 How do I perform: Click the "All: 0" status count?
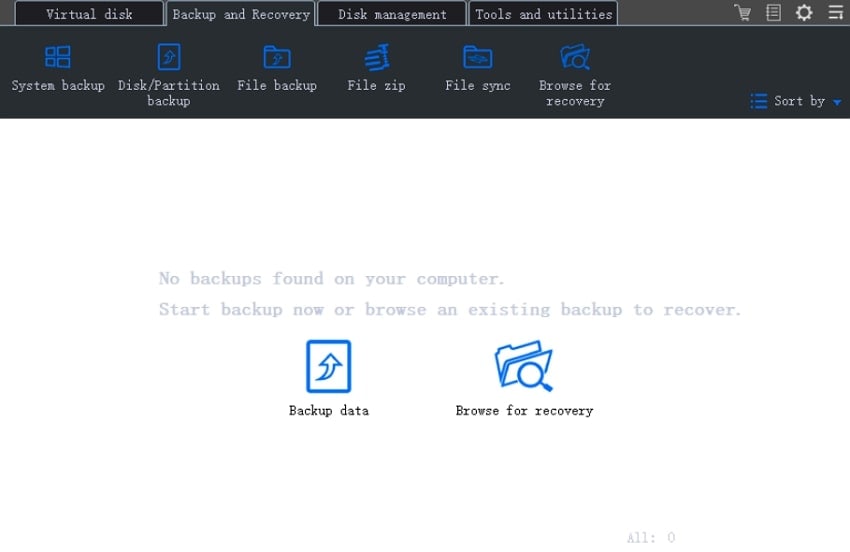point(651,537)
